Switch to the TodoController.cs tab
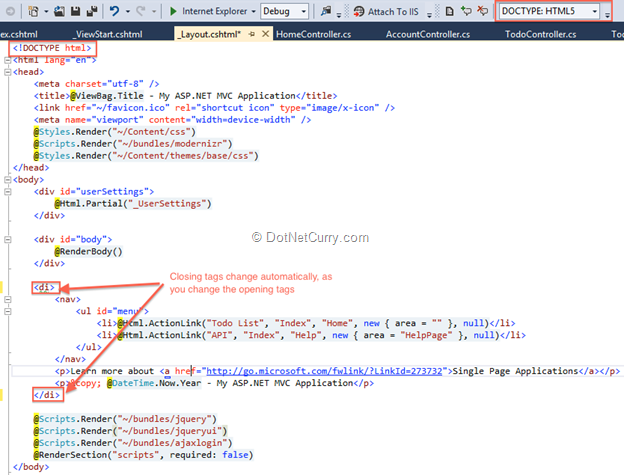 coord(540,34)
